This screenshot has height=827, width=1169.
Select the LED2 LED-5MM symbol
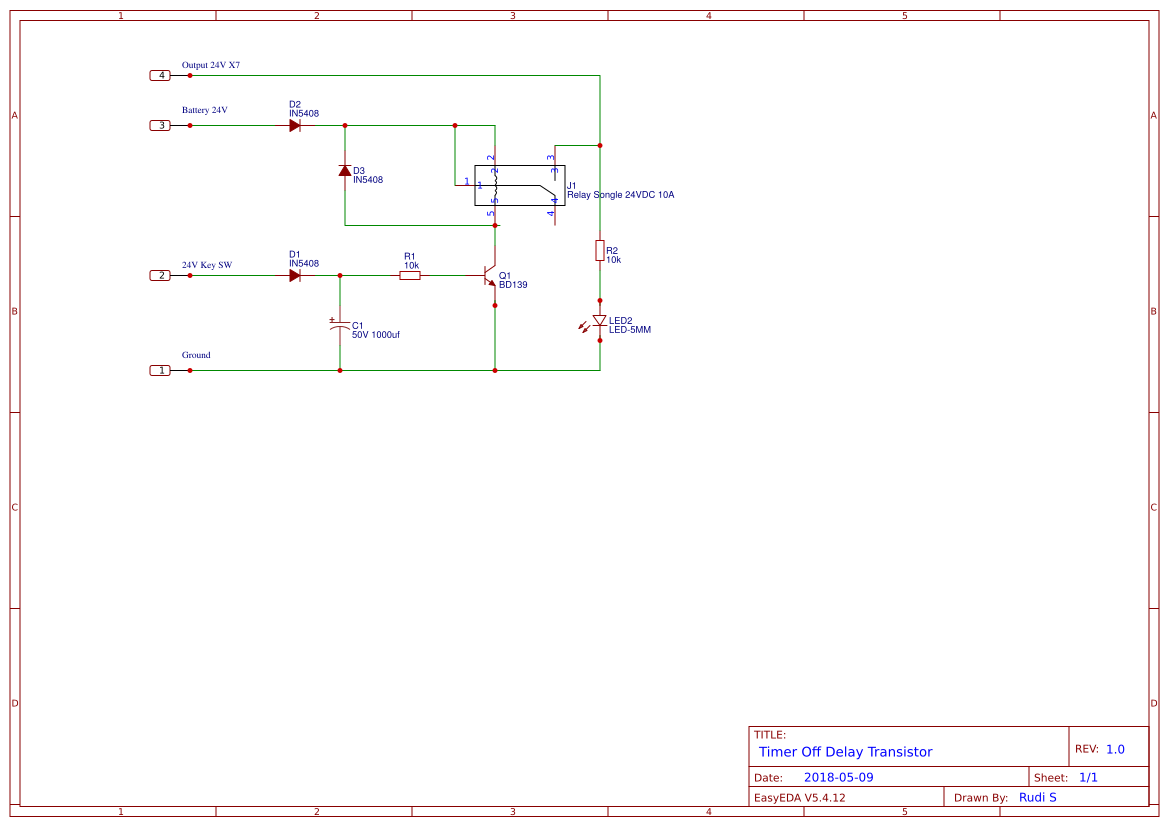point(598,320)
